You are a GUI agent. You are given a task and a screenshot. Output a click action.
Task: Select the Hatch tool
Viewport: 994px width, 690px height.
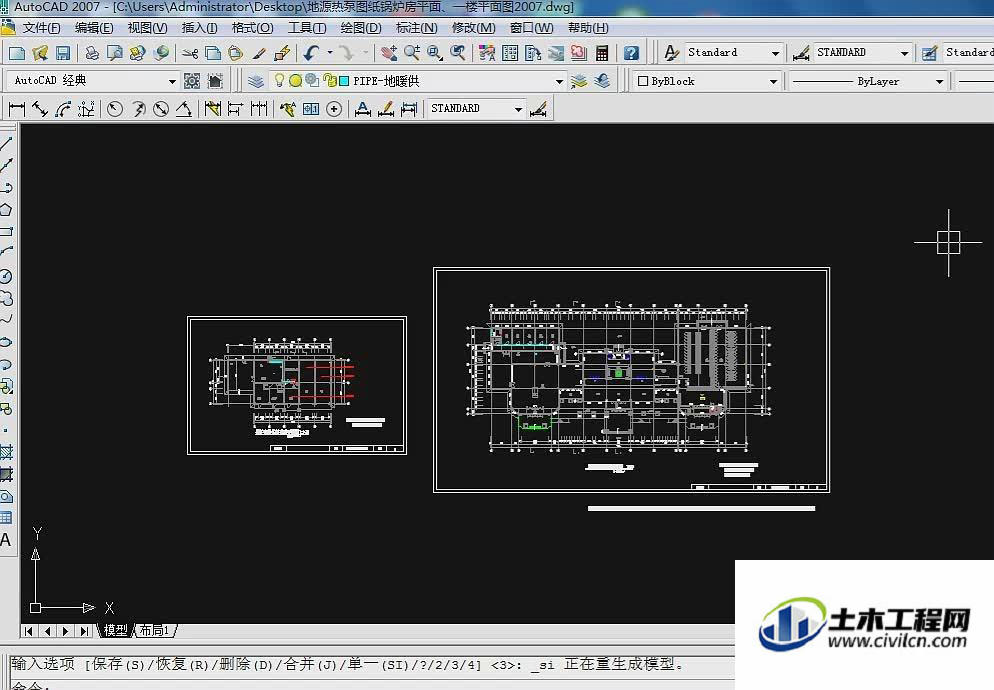(x=6, y=452)
